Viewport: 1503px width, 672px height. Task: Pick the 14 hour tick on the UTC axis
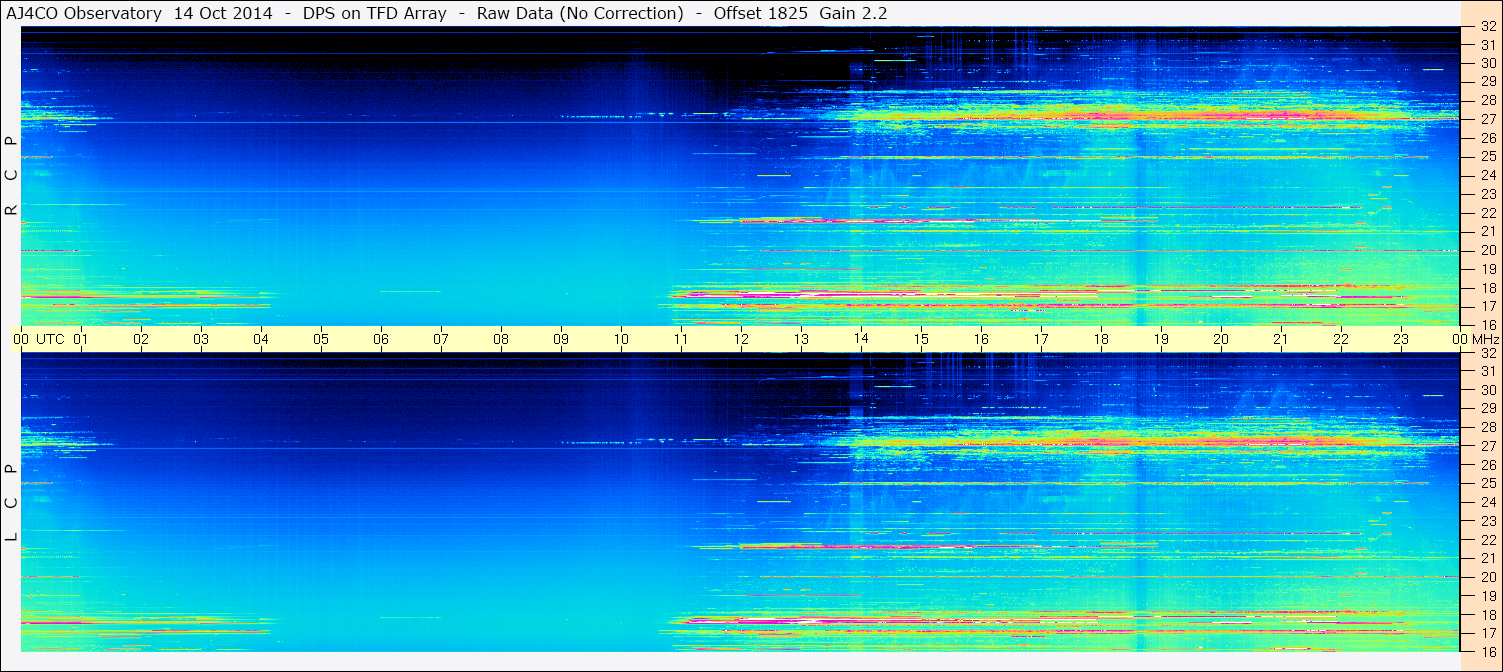coord(861,339)
